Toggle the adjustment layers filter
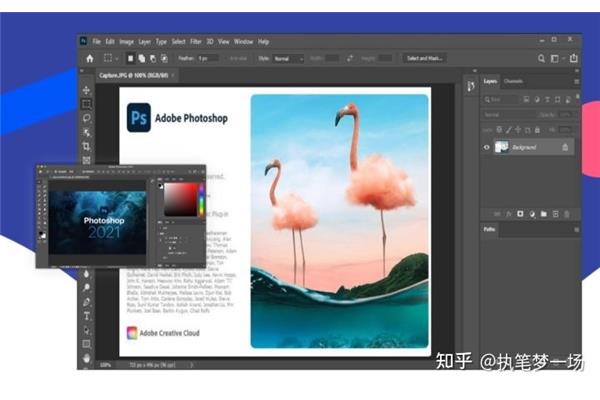The image size is (600, 400). [x=537, y=100]
